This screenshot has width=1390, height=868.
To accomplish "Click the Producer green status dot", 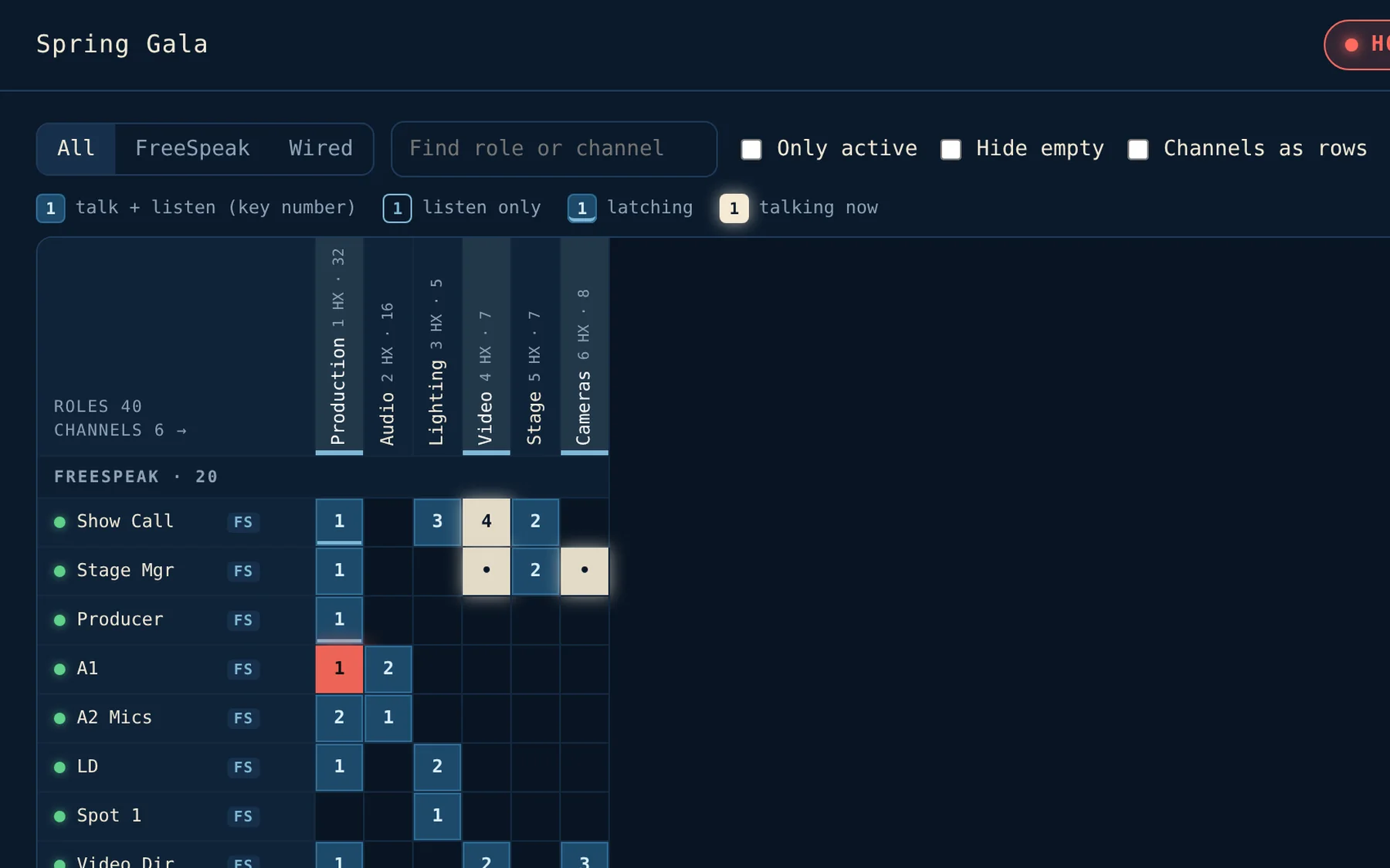I will click(x=59, y=620).
